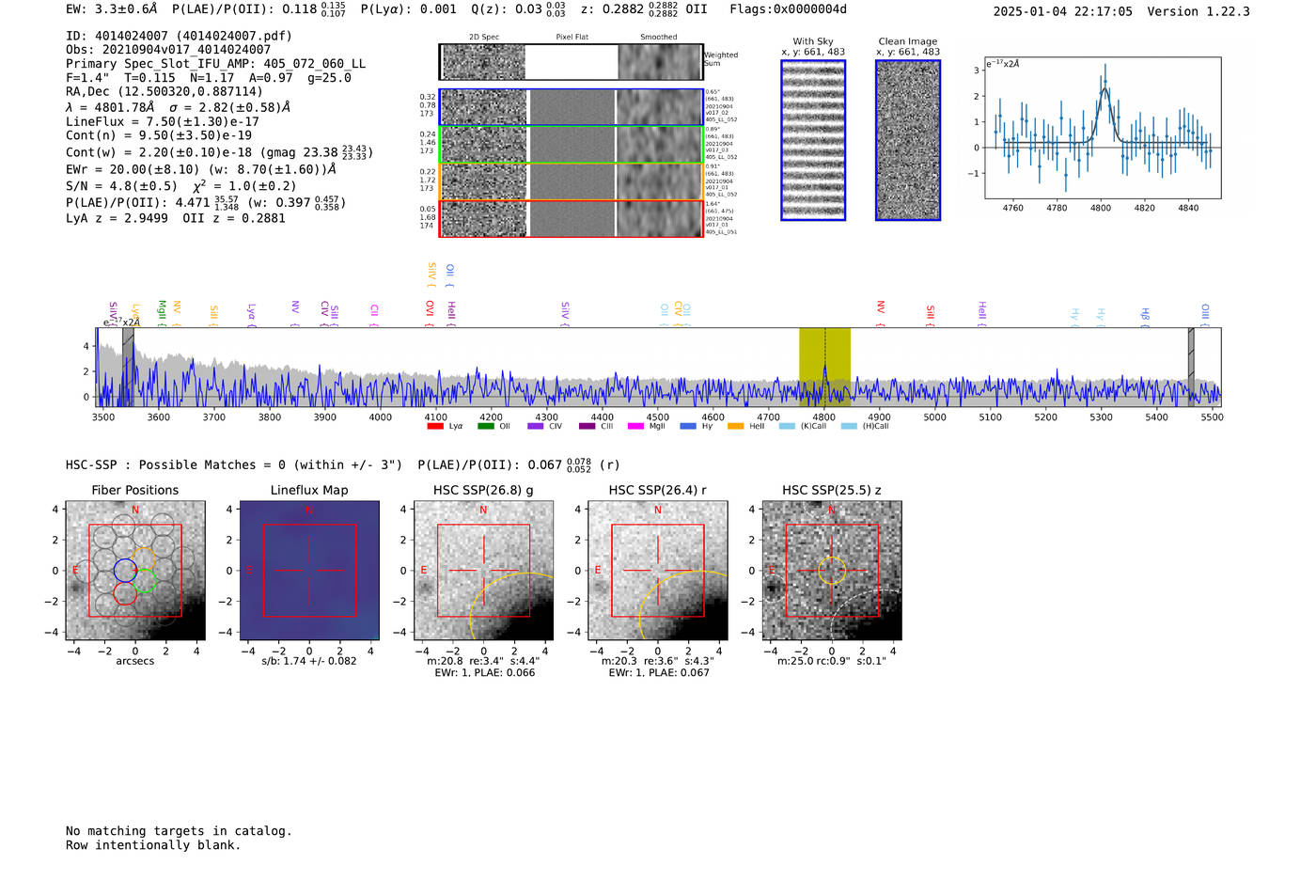Open the HSC SSP(25.5) z image
1316x896 pixels.
coord(832,571)
